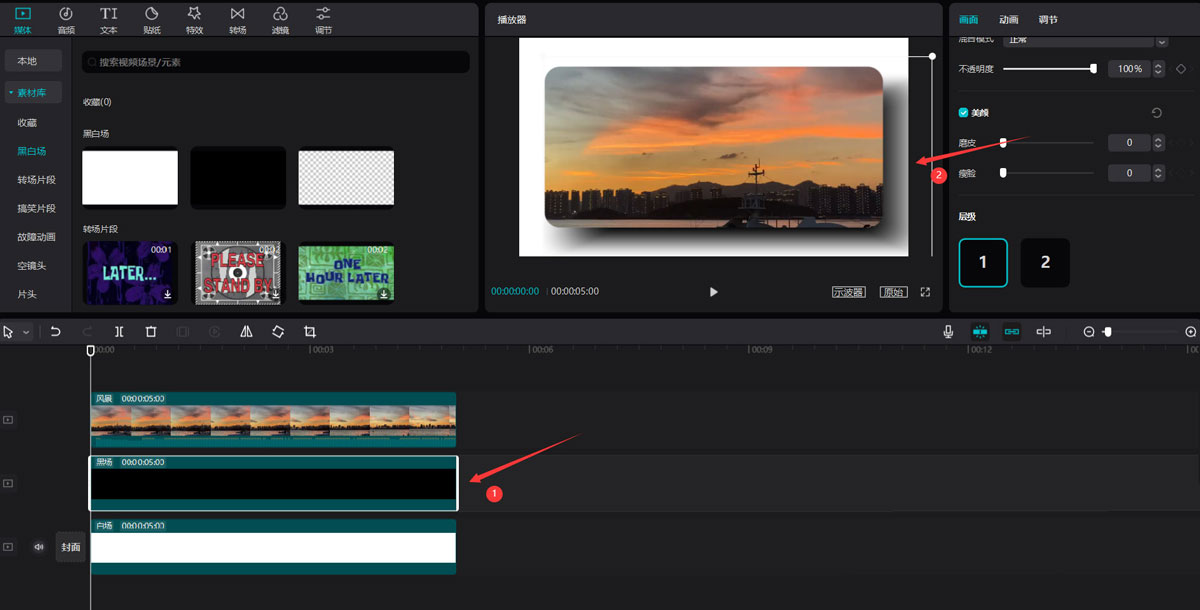Screen dimensions: 1200x610
Task: Click the 原始 aspect ratio button in player
Action: [x=893, y=292]
